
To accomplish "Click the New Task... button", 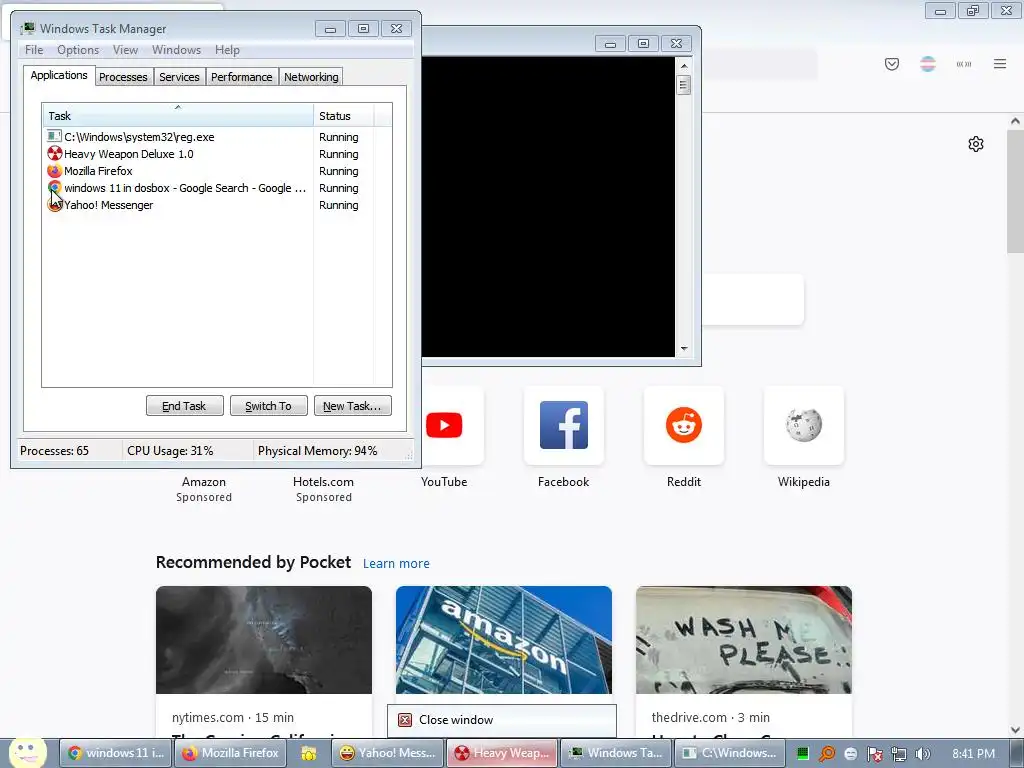I will [x=353, y=406].
